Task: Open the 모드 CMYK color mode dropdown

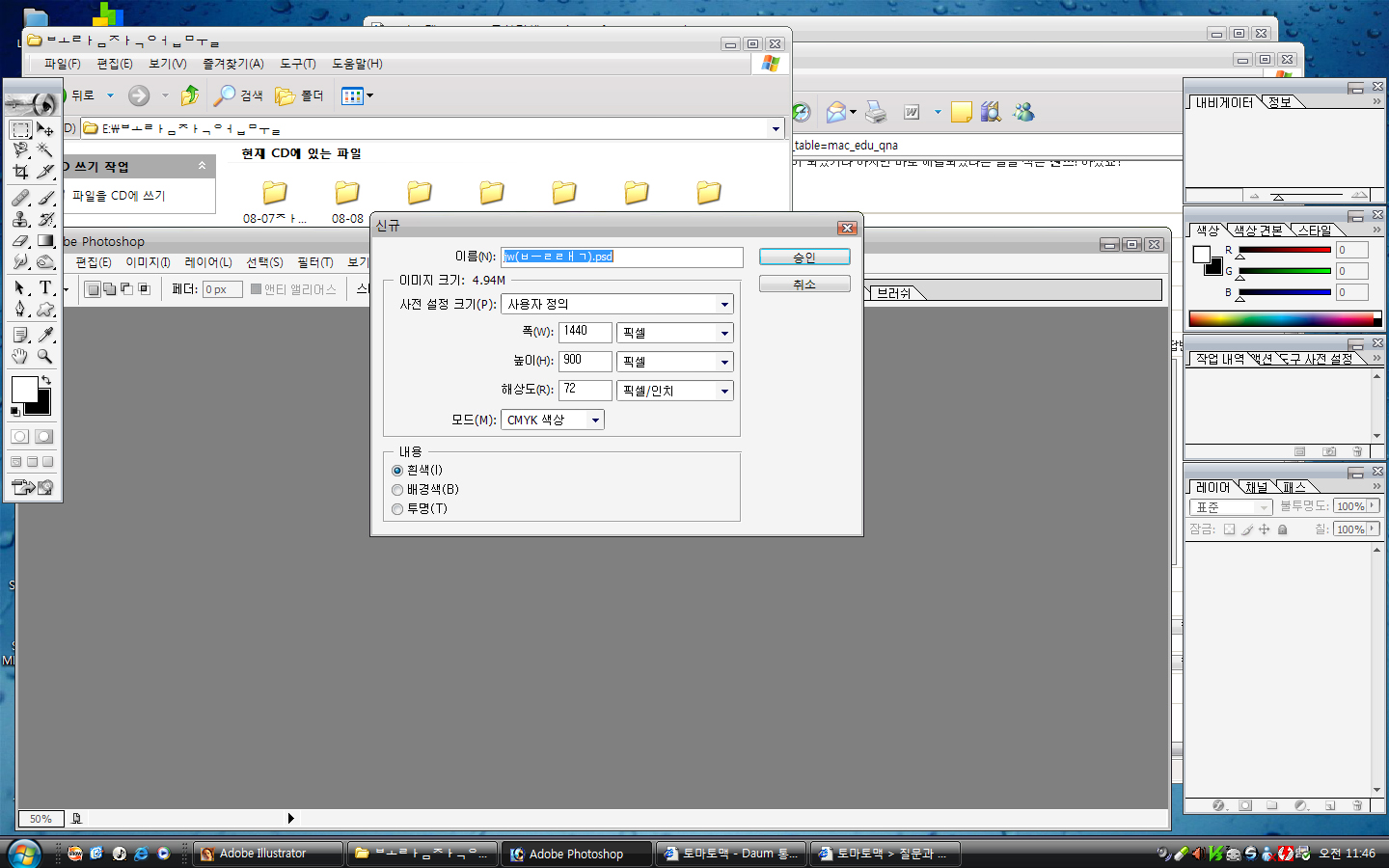Action: [595, 420]
